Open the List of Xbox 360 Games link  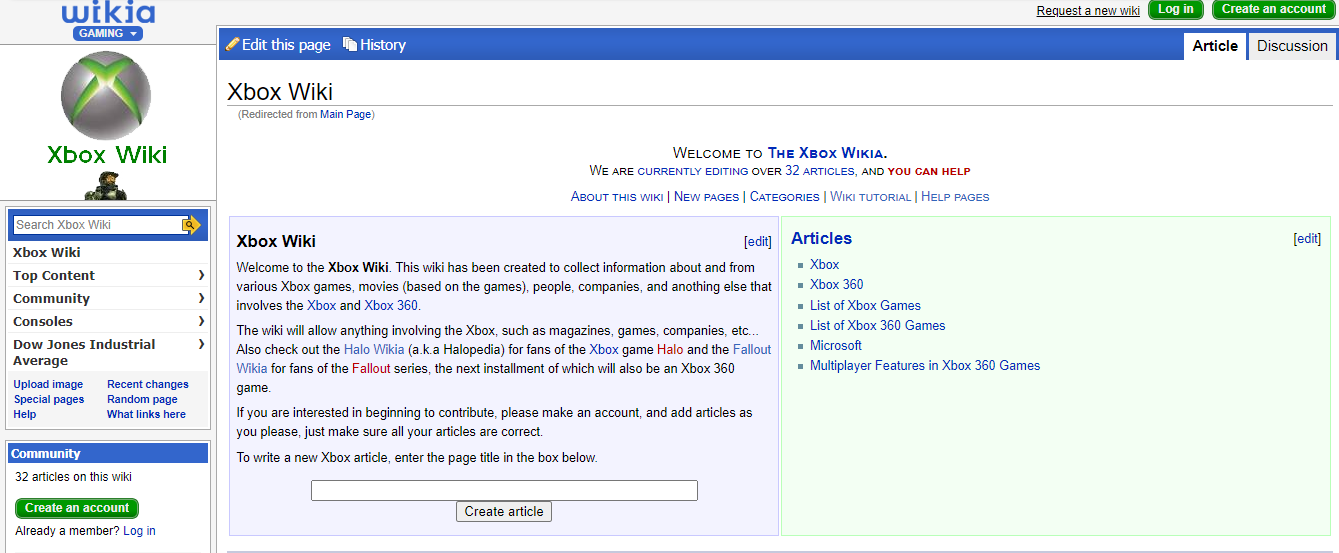click(x=877, y=325)
